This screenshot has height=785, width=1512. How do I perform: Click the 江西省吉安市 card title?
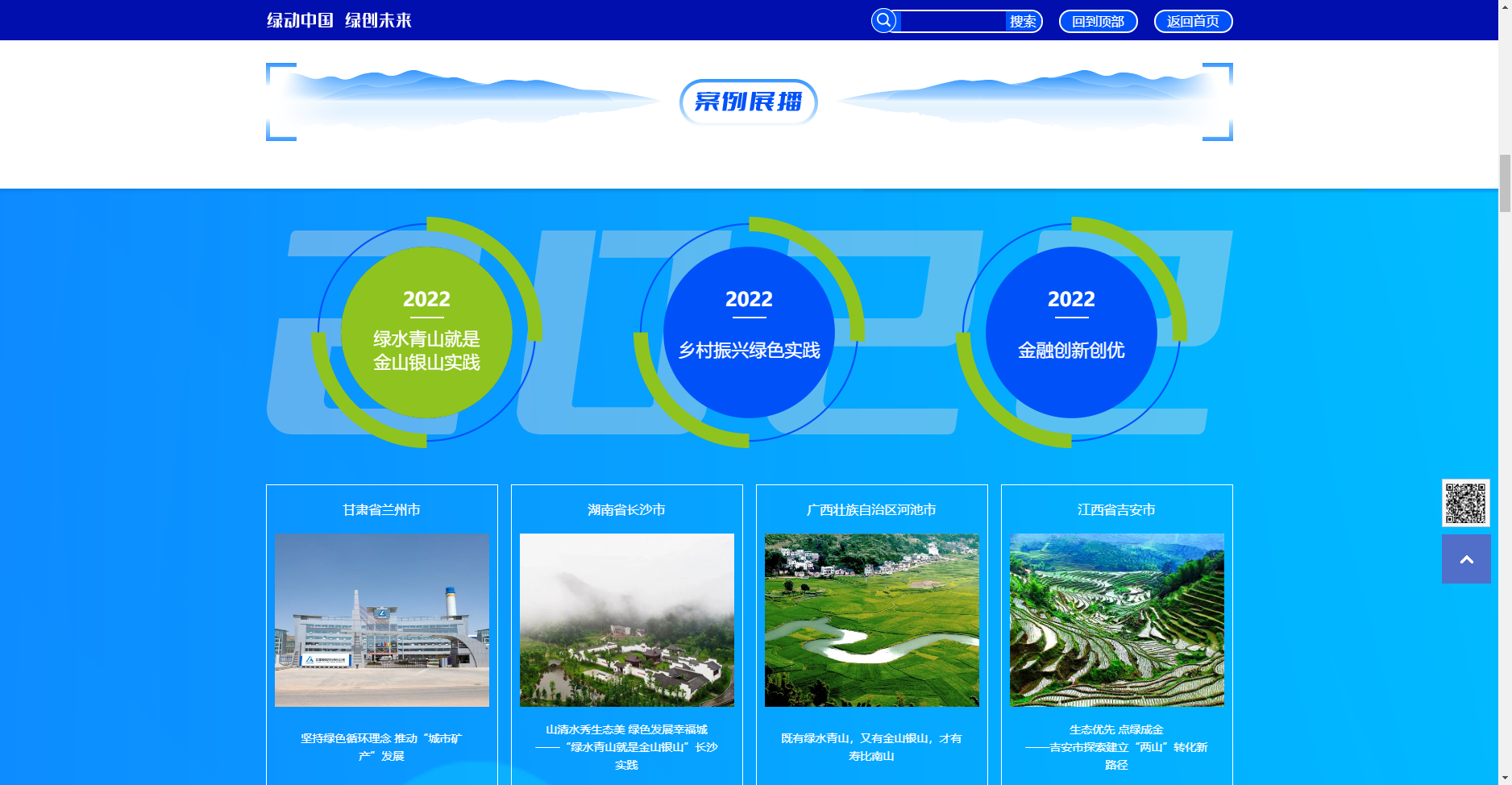[x=1117, y=510]
